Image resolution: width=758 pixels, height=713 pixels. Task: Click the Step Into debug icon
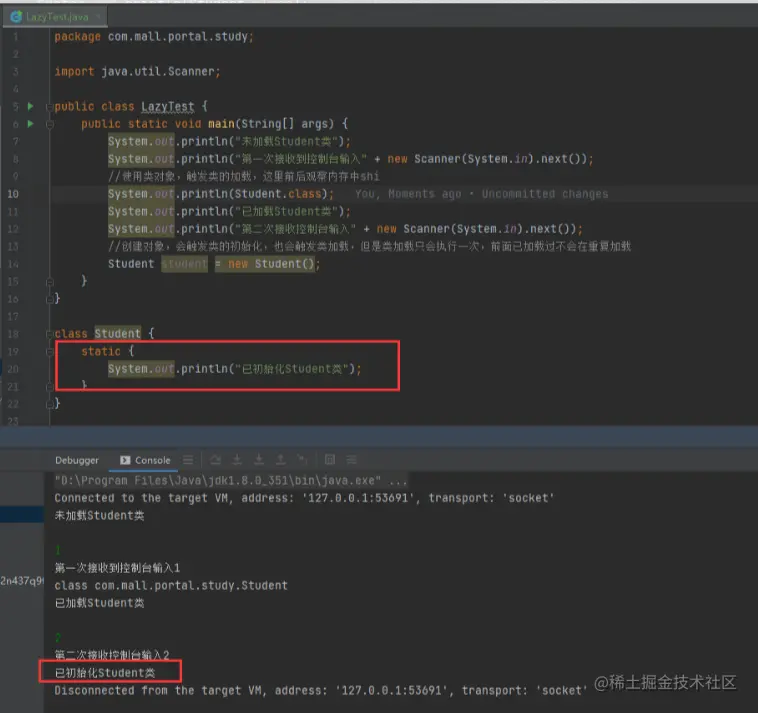237,460
